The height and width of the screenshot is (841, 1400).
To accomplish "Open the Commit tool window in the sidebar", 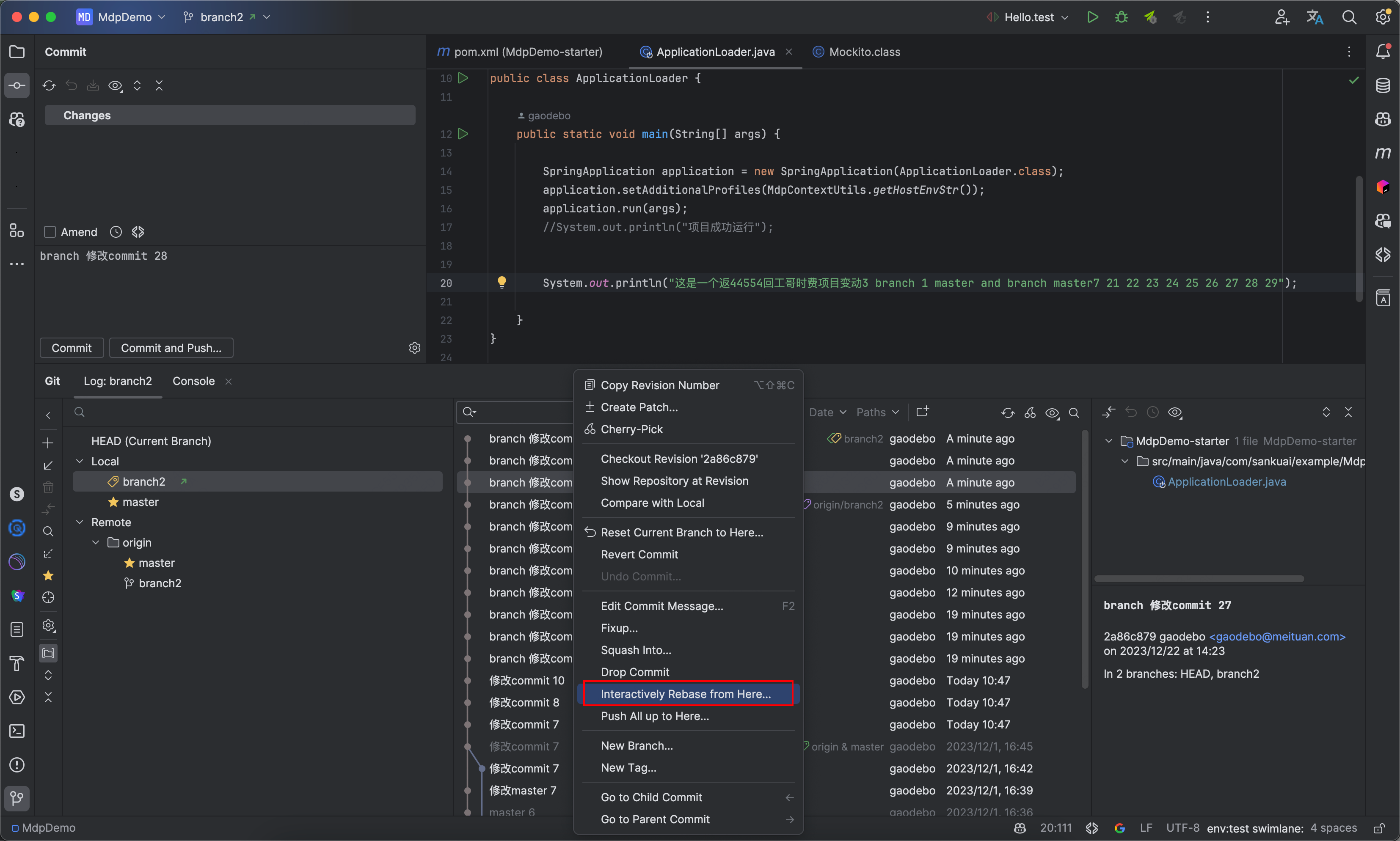I will tap(17, 85).
